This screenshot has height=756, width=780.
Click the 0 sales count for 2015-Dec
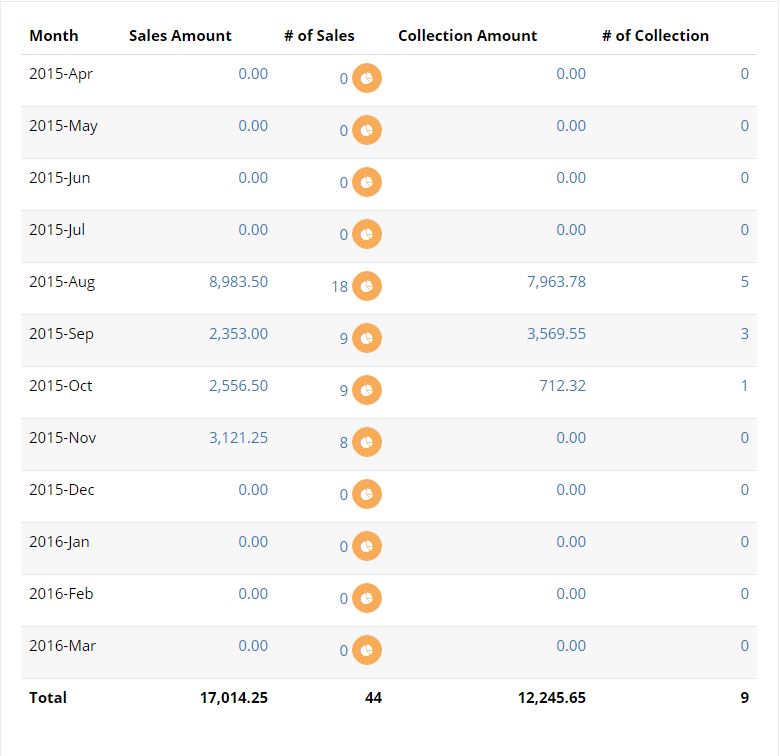point(344,494)
